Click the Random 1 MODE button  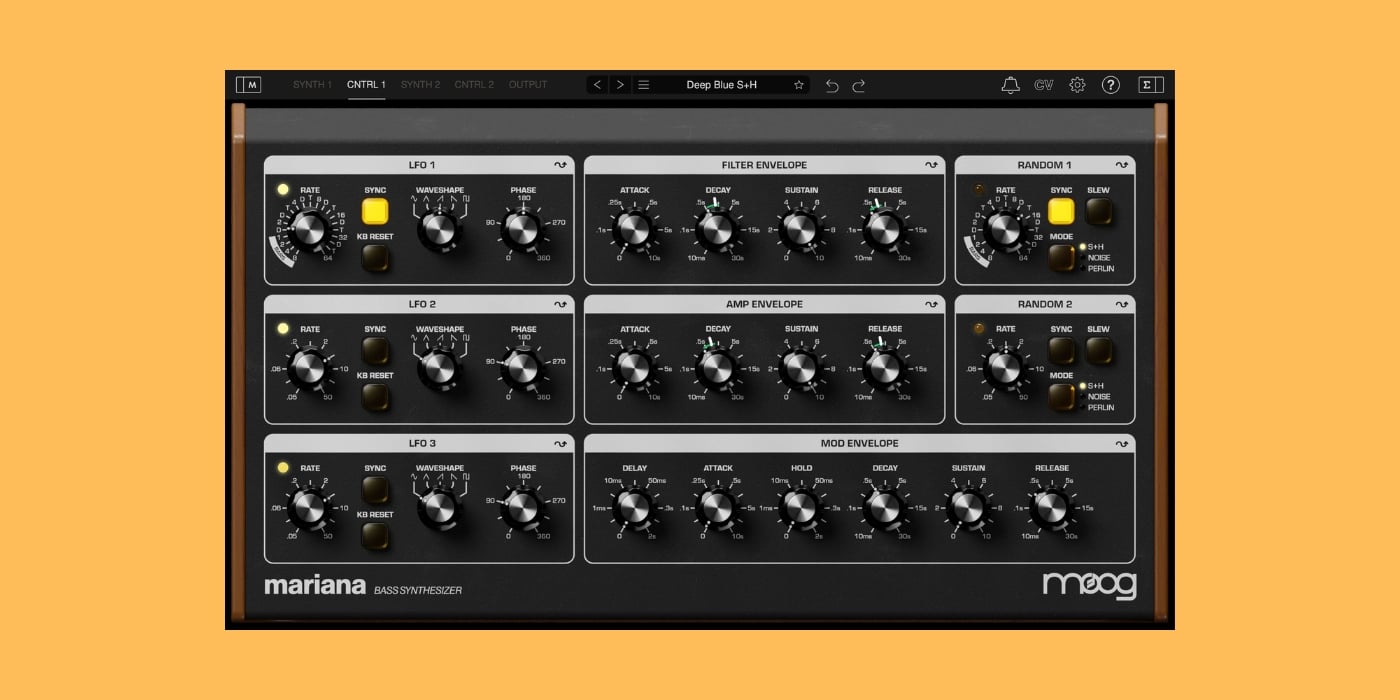(x=1061, y=258)
